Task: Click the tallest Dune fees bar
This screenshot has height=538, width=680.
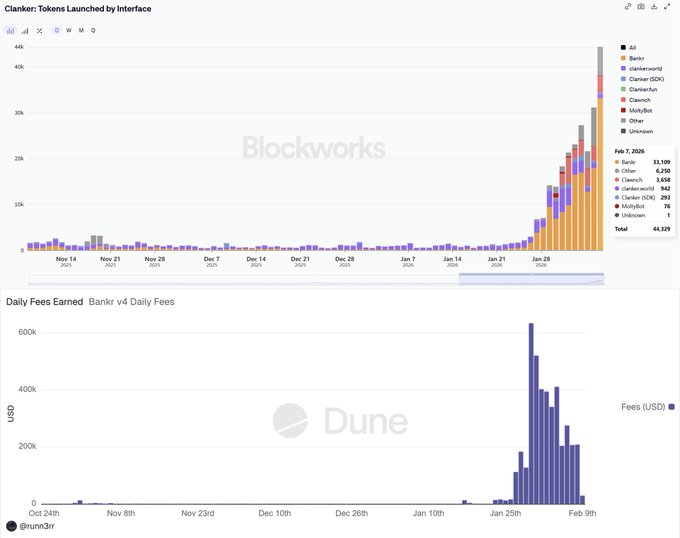Action: pyautogui.click(x=531, y=414)
